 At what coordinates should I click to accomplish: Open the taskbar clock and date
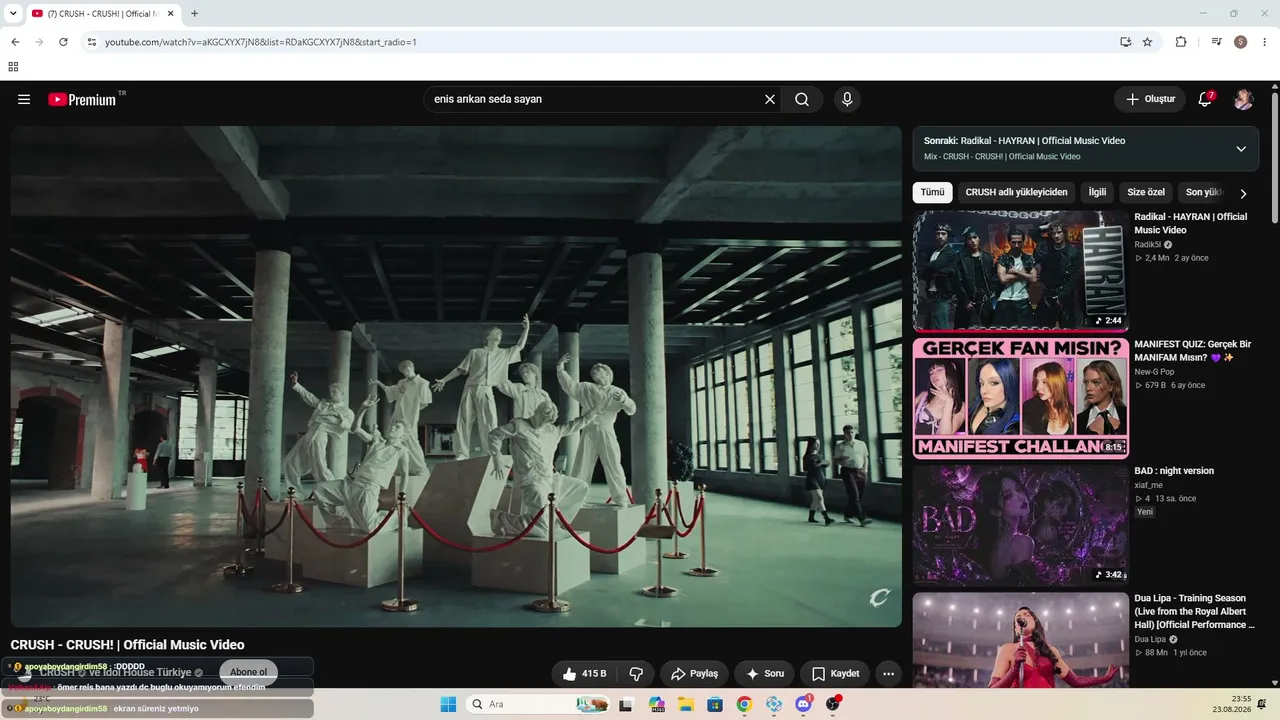click(1233, 704)
